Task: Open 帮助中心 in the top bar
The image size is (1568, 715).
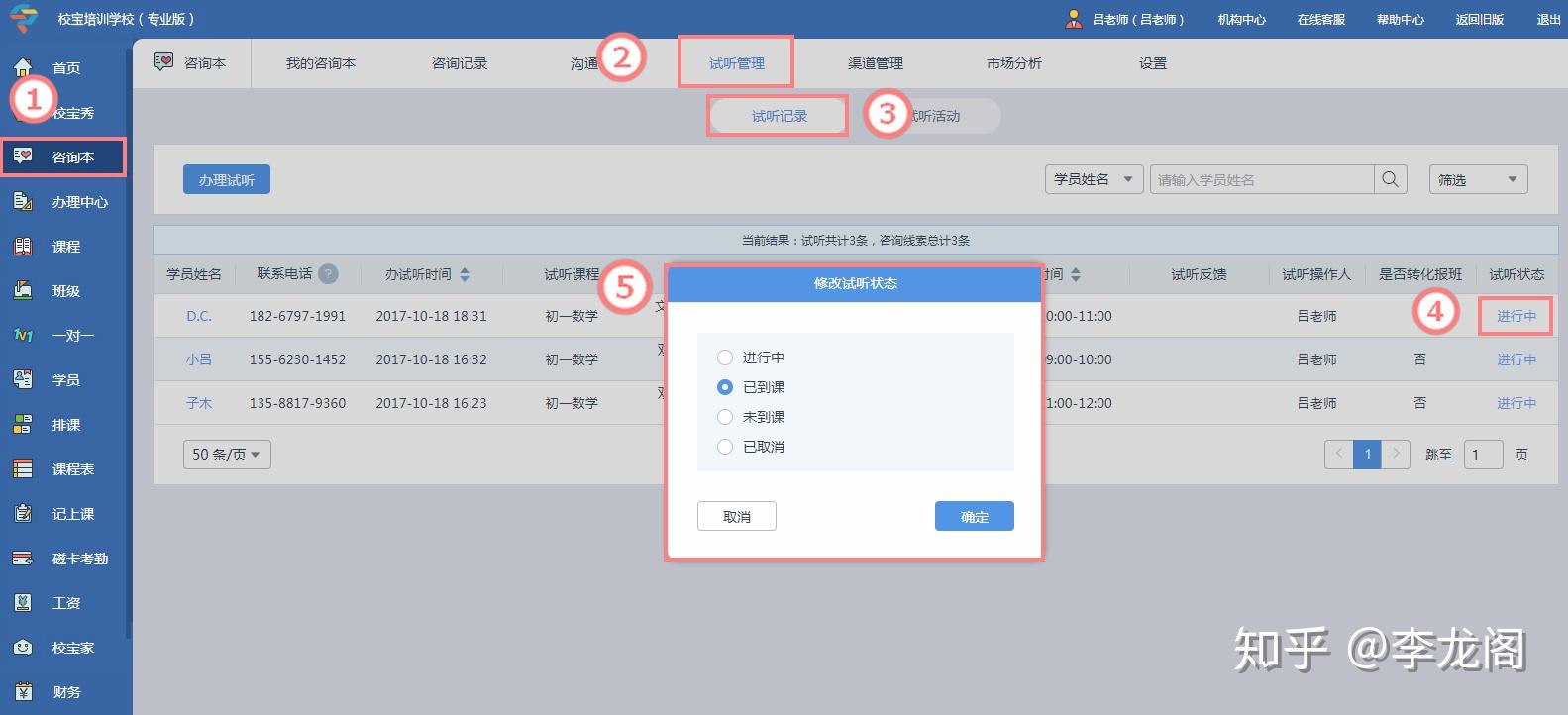Action: pyautogui.click(x=1401, y=20)
